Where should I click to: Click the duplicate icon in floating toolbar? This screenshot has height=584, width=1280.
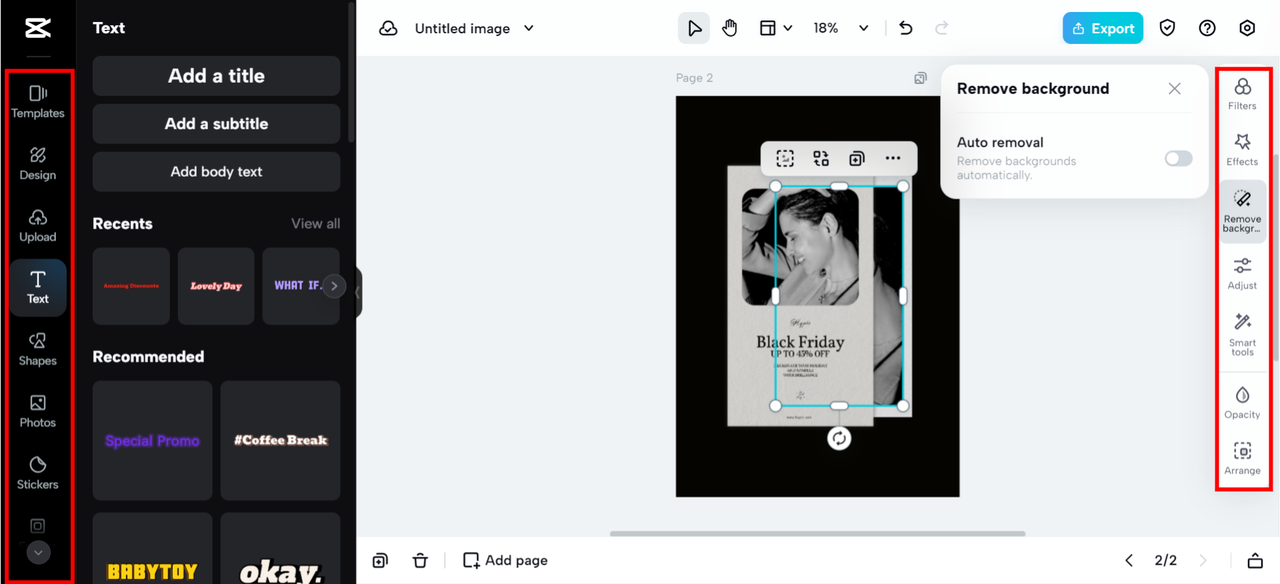[857, 158]
